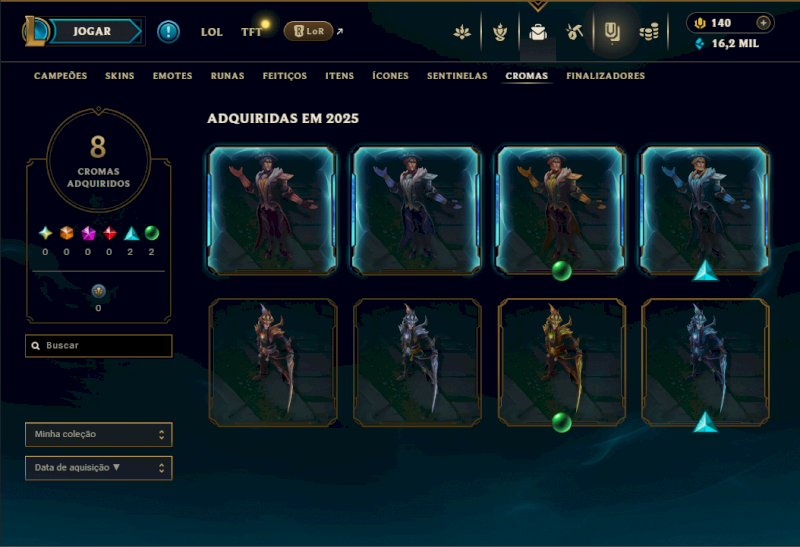Click the plus button next to 140 RP
Viewport: 800px width, 547px height.
763,22
